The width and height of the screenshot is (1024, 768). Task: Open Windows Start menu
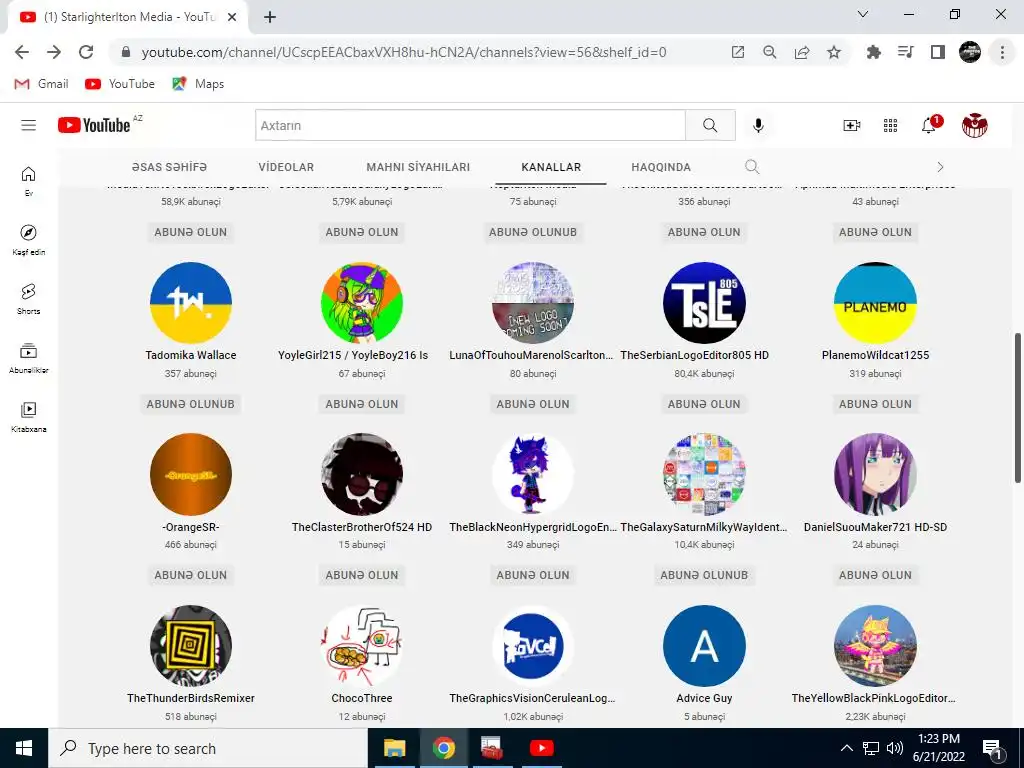pos(24,748)
